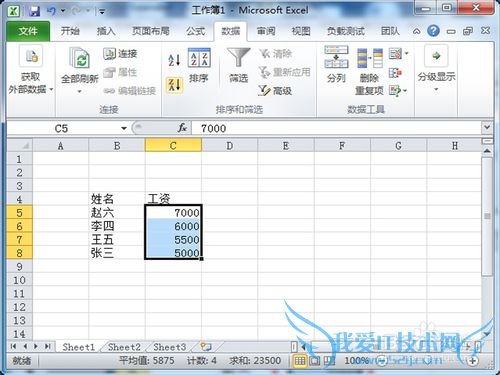Select cell containing 张三
The height and width of the screenshot is (375, 500).
(x=117, y=253)
